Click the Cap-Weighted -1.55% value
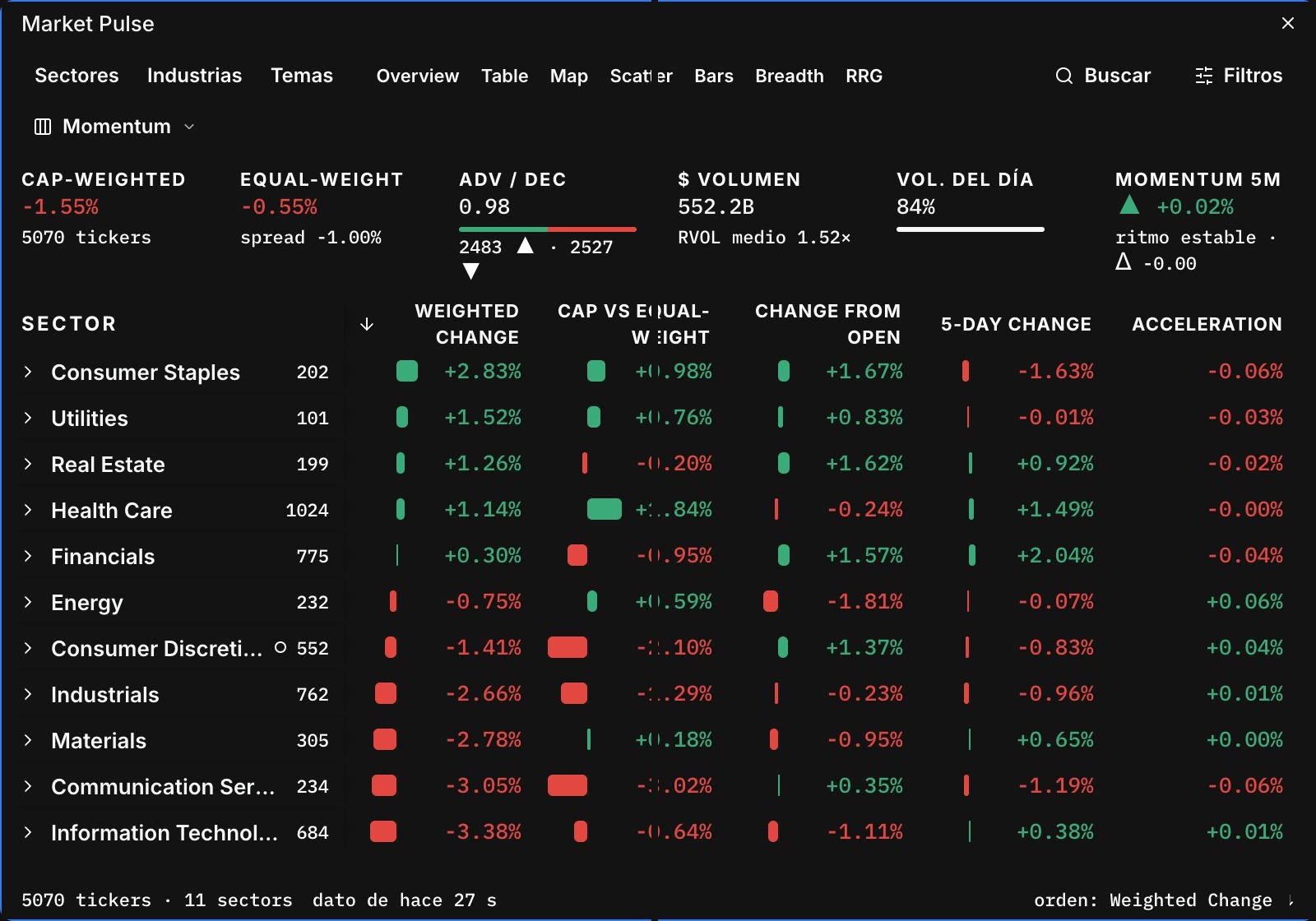 pyautogui.click(x=60, y=207)
